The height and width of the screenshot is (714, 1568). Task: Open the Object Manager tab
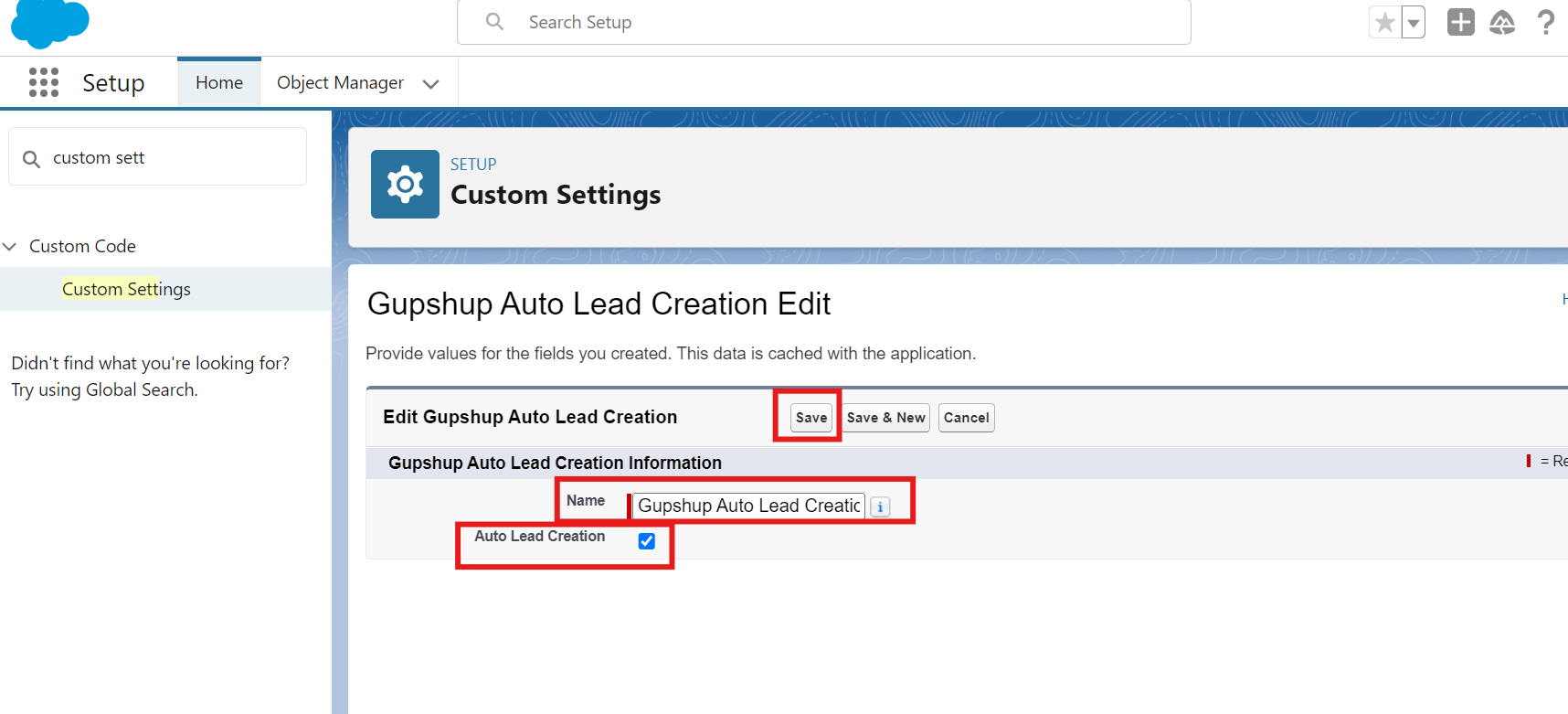(x=340, y=82)
